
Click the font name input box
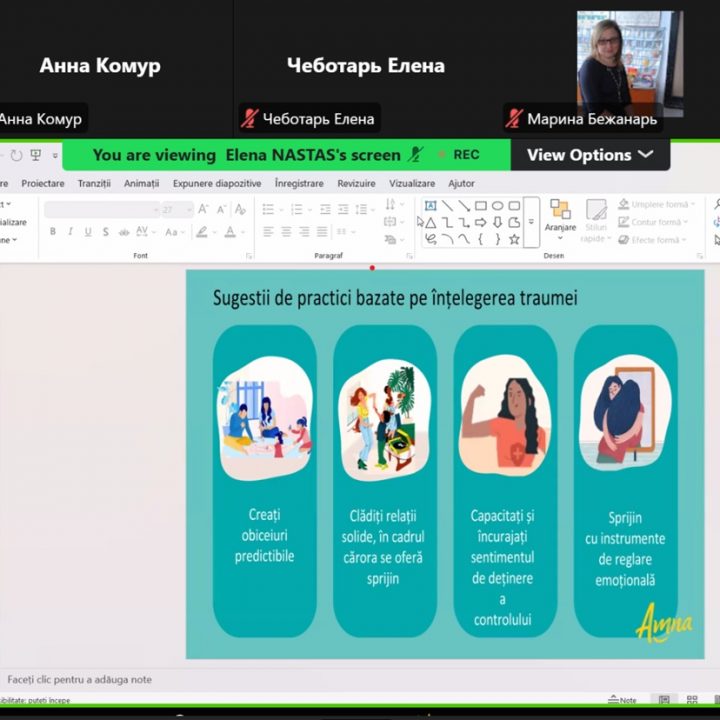tap(100, 209)
